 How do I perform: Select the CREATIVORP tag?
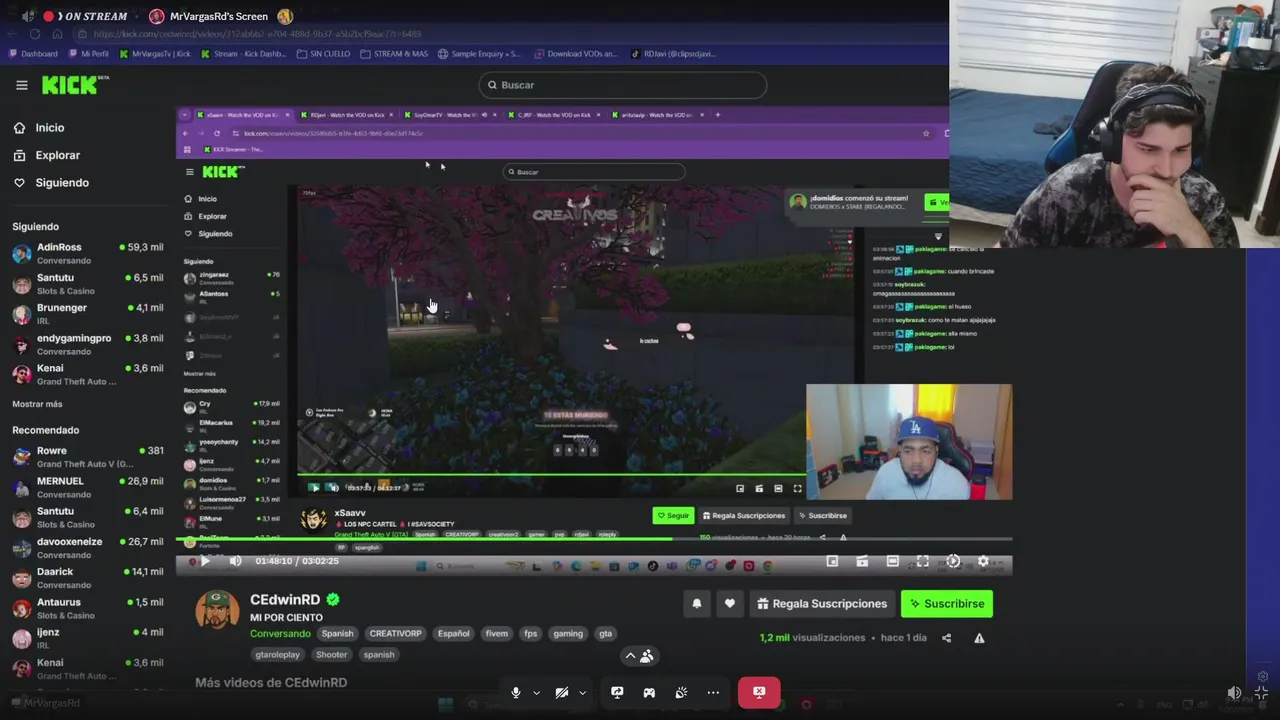[x=395, y=633]
